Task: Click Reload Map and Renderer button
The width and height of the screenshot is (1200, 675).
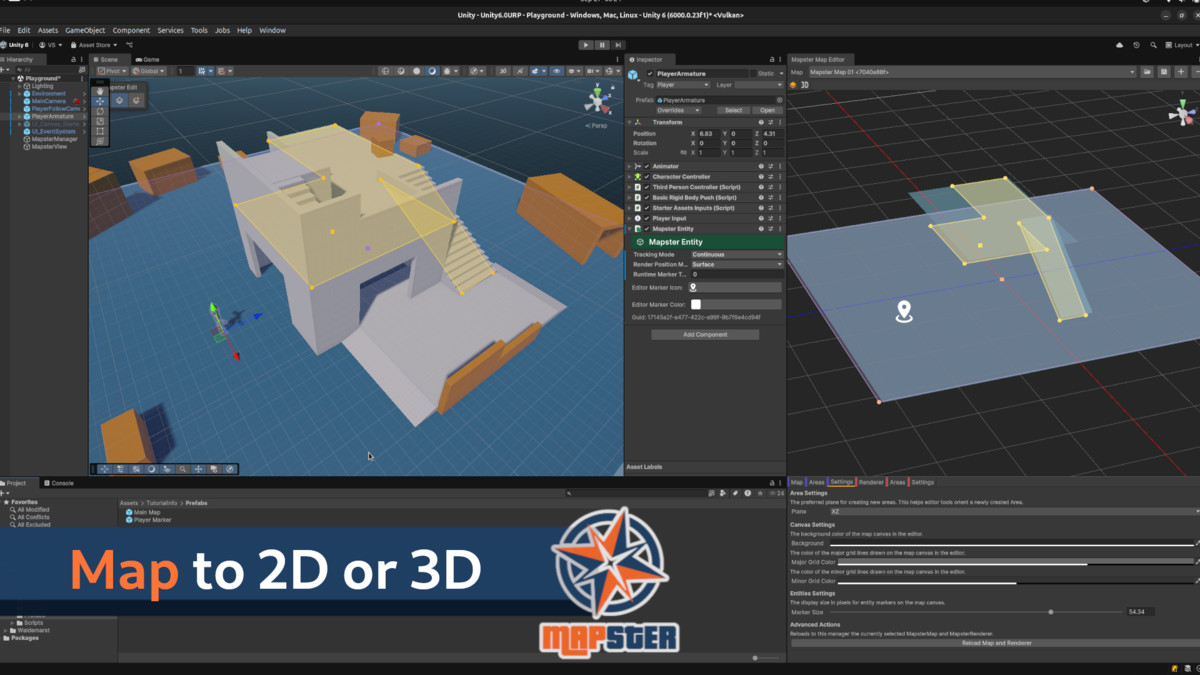Action: point(996,643)
